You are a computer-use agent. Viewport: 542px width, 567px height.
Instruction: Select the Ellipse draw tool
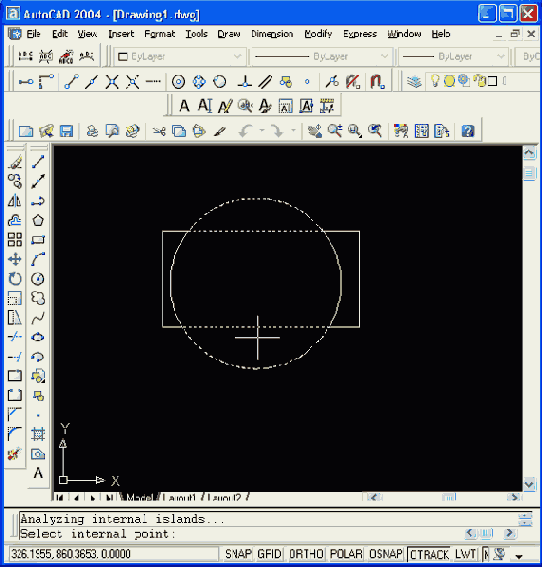tap(38, 337)
